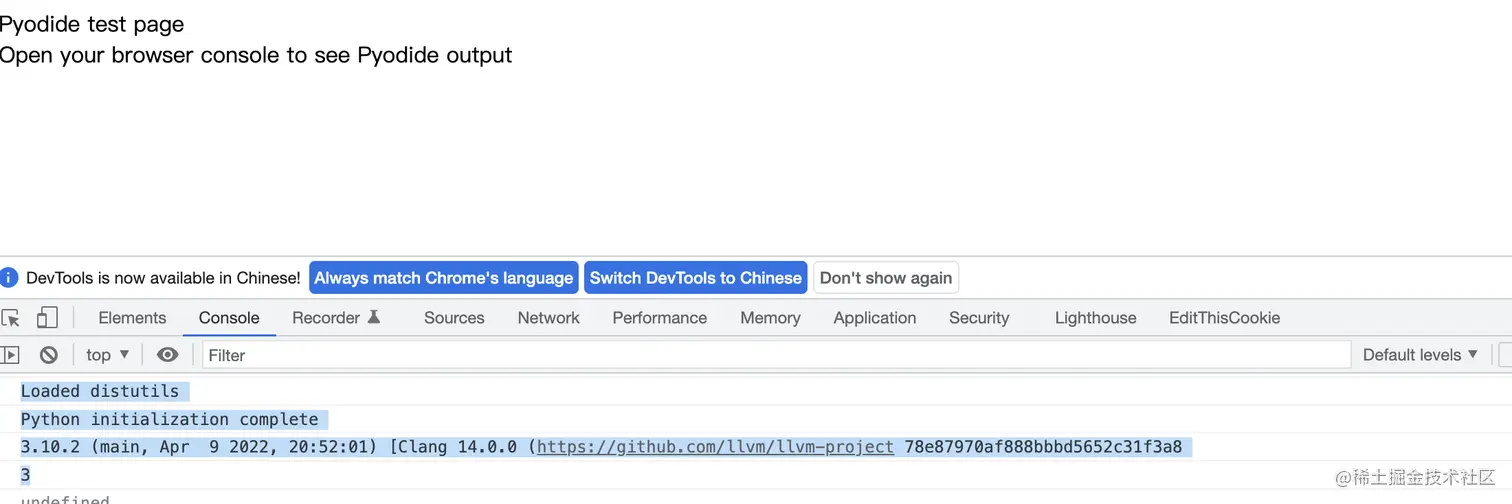This screenshot has height=504, width=1512.
Task: Click Switch DevTools to Chinese button
Action: click(x=696, y=278)
